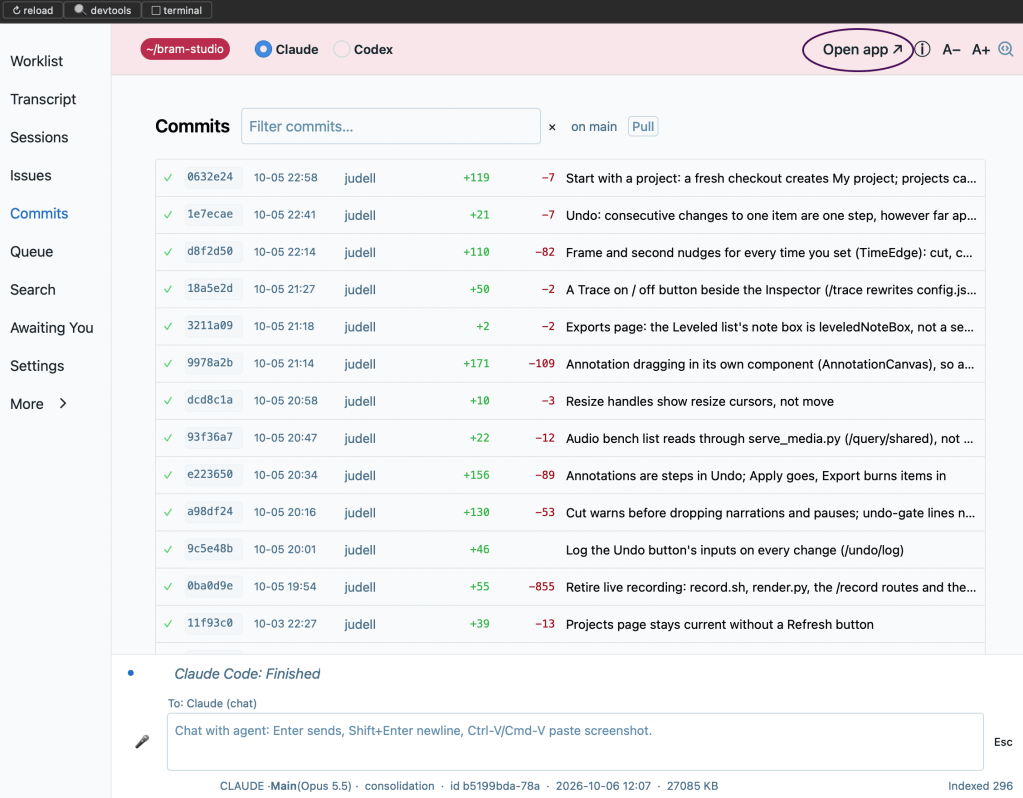
Task: Click the checkmark on commit 18a5e2d
Action: coord(168,289)
